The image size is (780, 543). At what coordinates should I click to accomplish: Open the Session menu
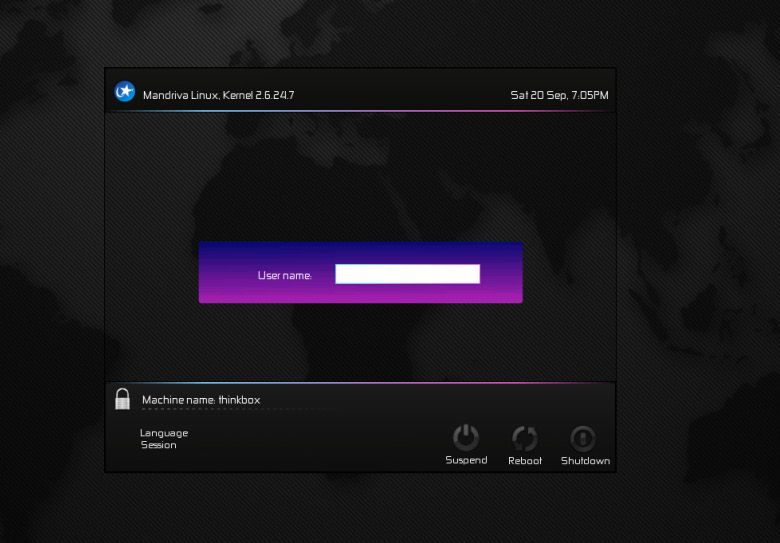point(159,445)
